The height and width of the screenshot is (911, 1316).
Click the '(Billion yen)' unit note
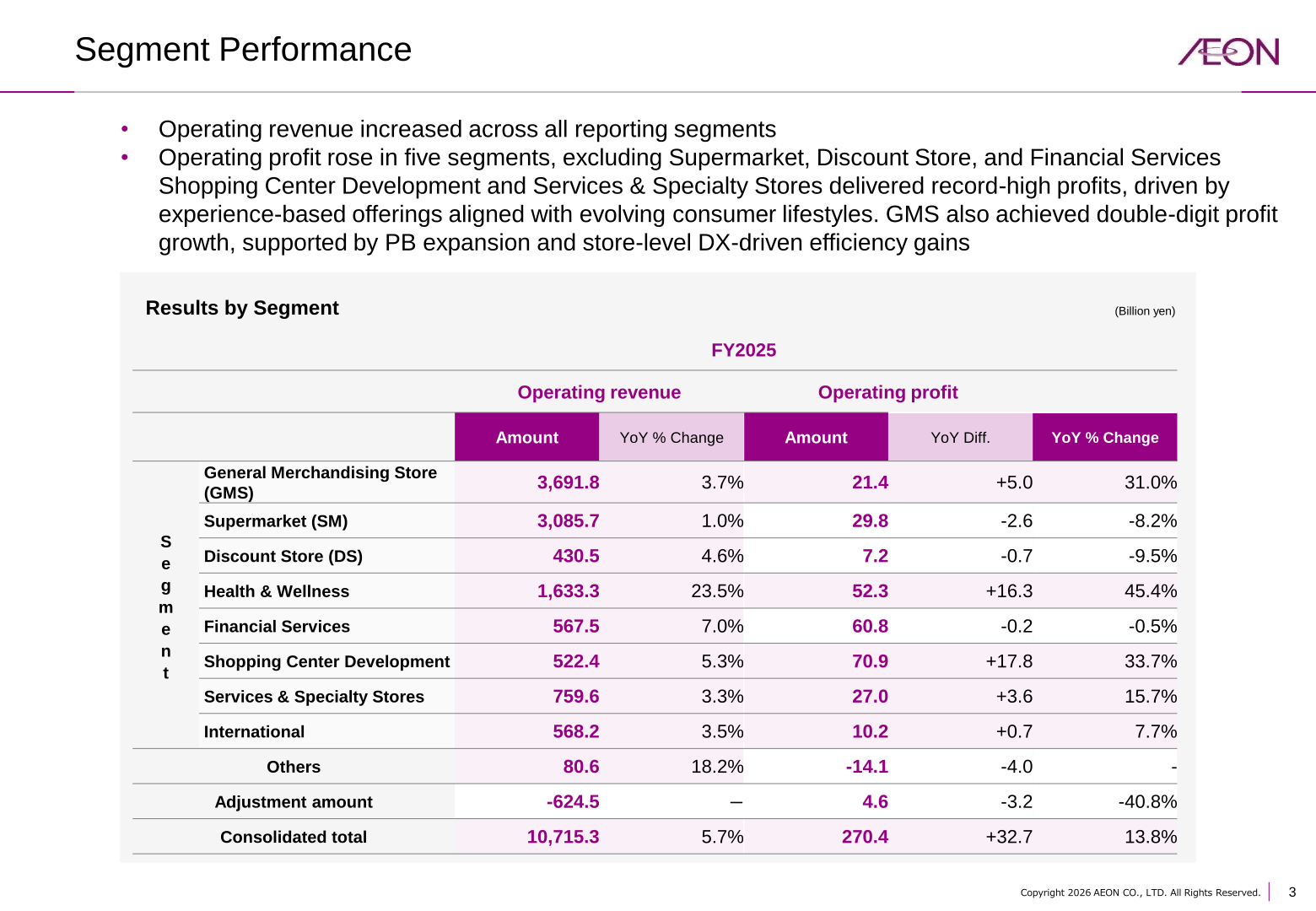[x=1145, y=311]
